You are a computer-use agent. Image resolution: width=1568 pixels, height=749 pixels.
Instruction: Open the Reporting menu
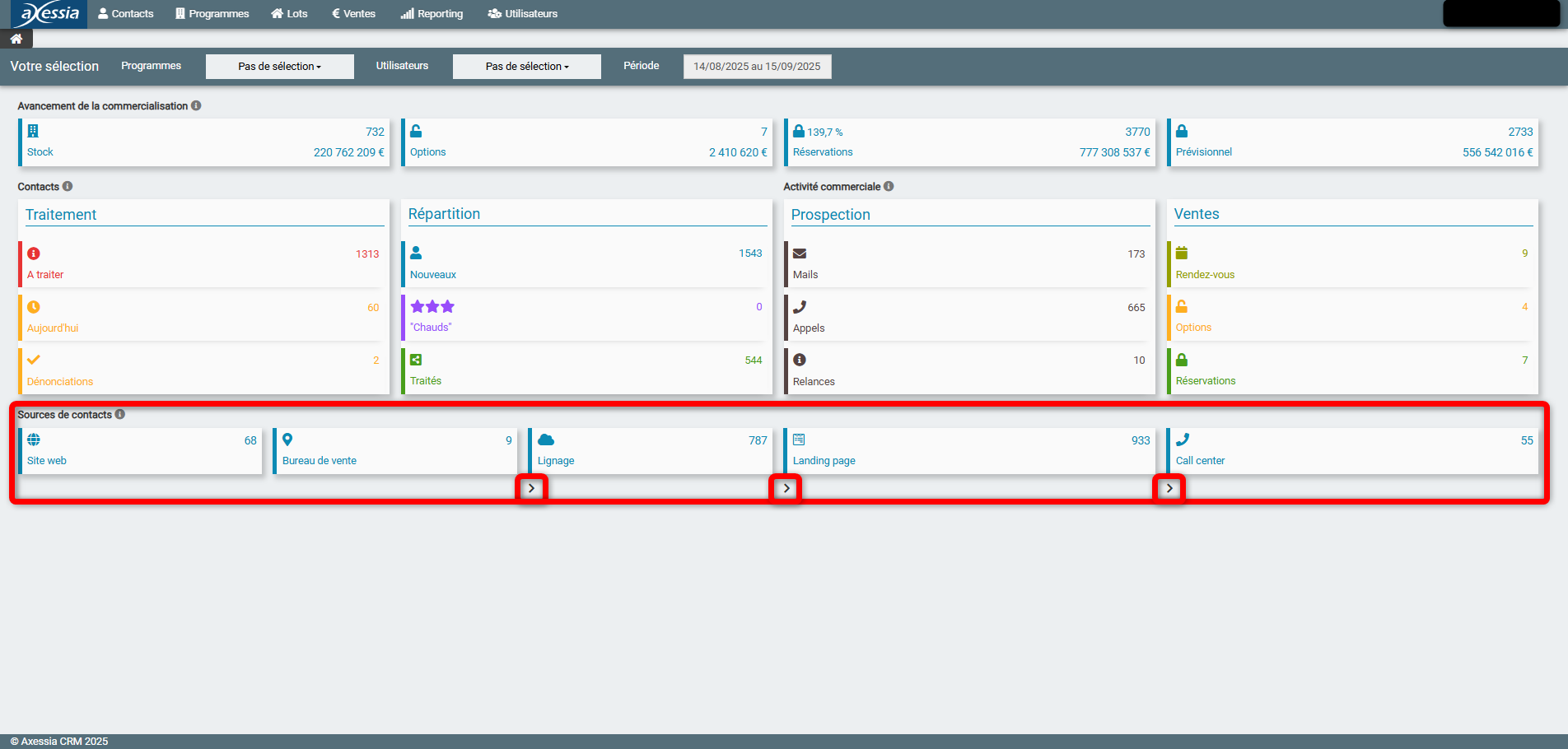(x=432, y=14)
